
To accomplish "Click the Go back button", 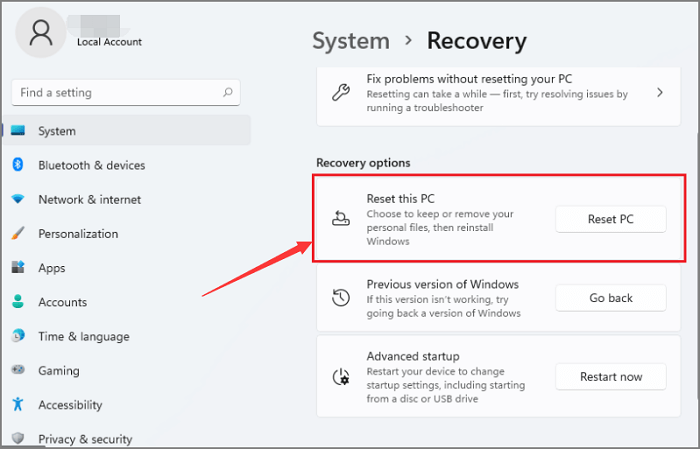I will click(611, 298).
